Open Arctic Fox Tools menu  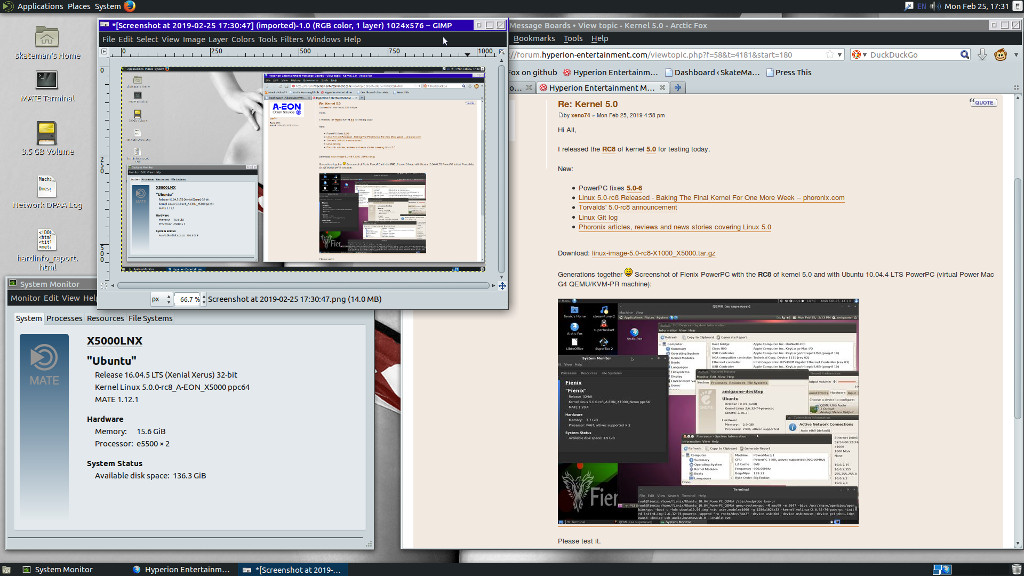[x=573, y=39]
